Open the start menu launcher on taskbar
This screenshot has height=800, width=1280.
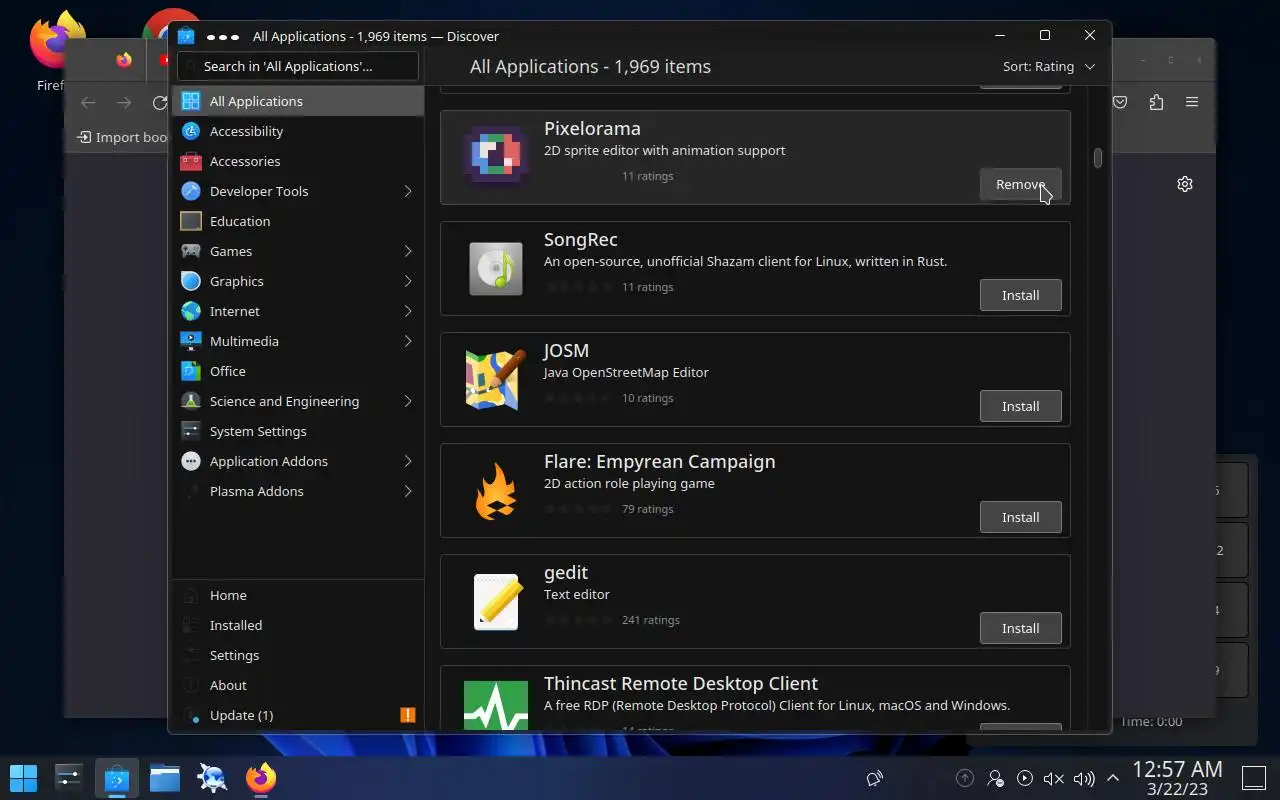[23, 777]
